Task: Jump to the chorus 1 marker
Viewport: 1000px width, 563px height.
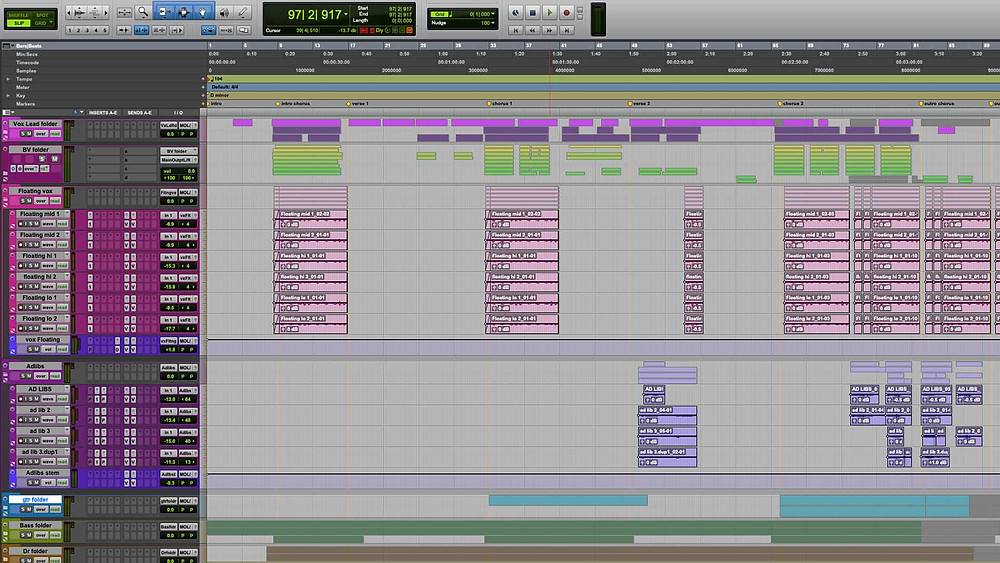Action: click(x=499, y=103)
